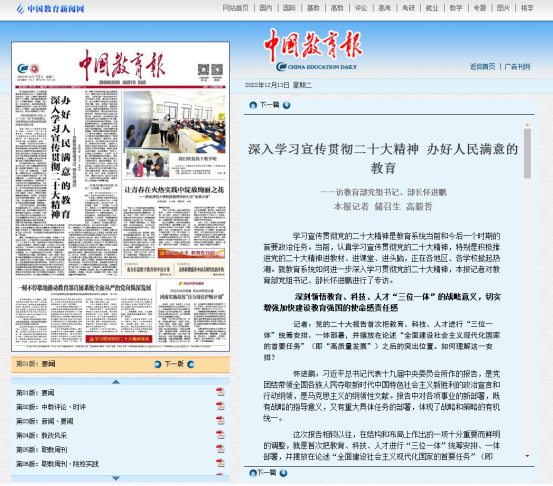Open PDF icon for 第03版 新闻·要闻
This screenshot has width=553, height=486.
220,420
